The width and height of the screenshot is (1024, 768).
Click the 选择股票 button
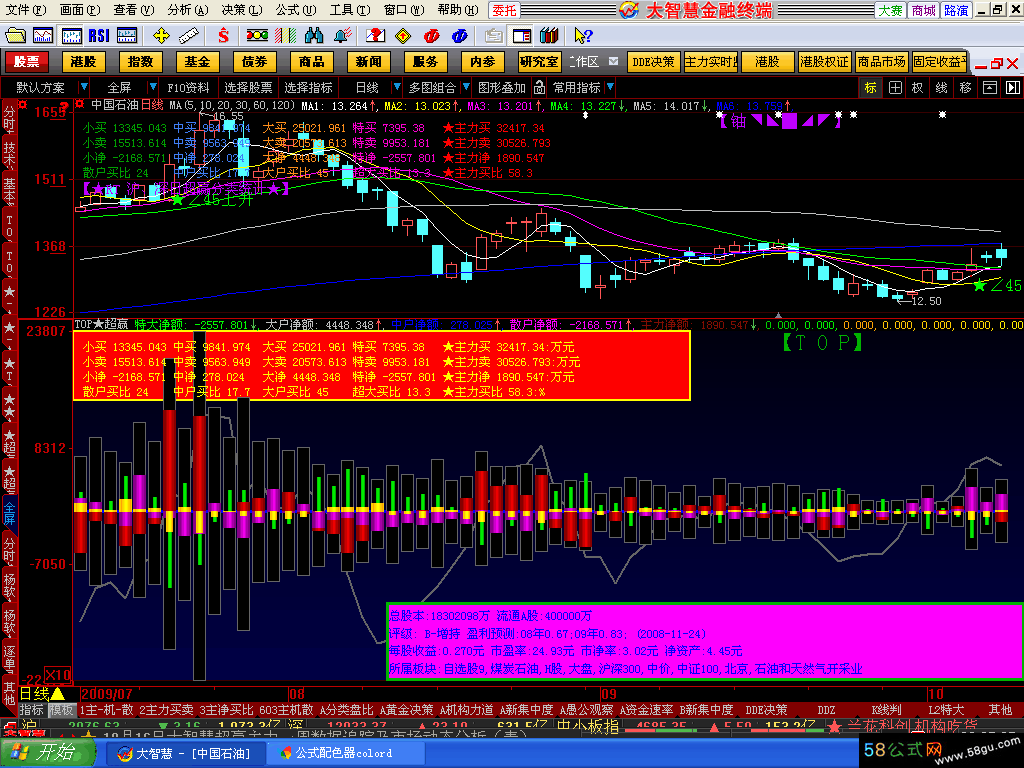[248, 88]
